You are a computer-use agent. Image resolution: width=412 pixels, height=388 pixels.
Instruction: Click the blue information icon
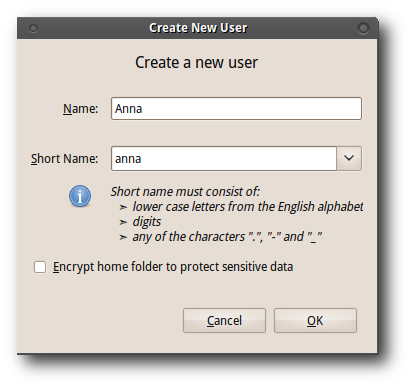[x=80, y=196]
